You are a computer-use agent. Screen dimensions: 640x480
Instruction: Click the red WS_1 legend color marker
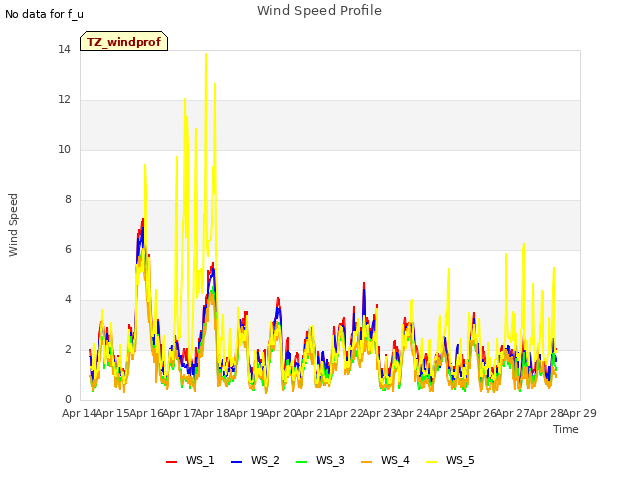(x=171, y=462)
